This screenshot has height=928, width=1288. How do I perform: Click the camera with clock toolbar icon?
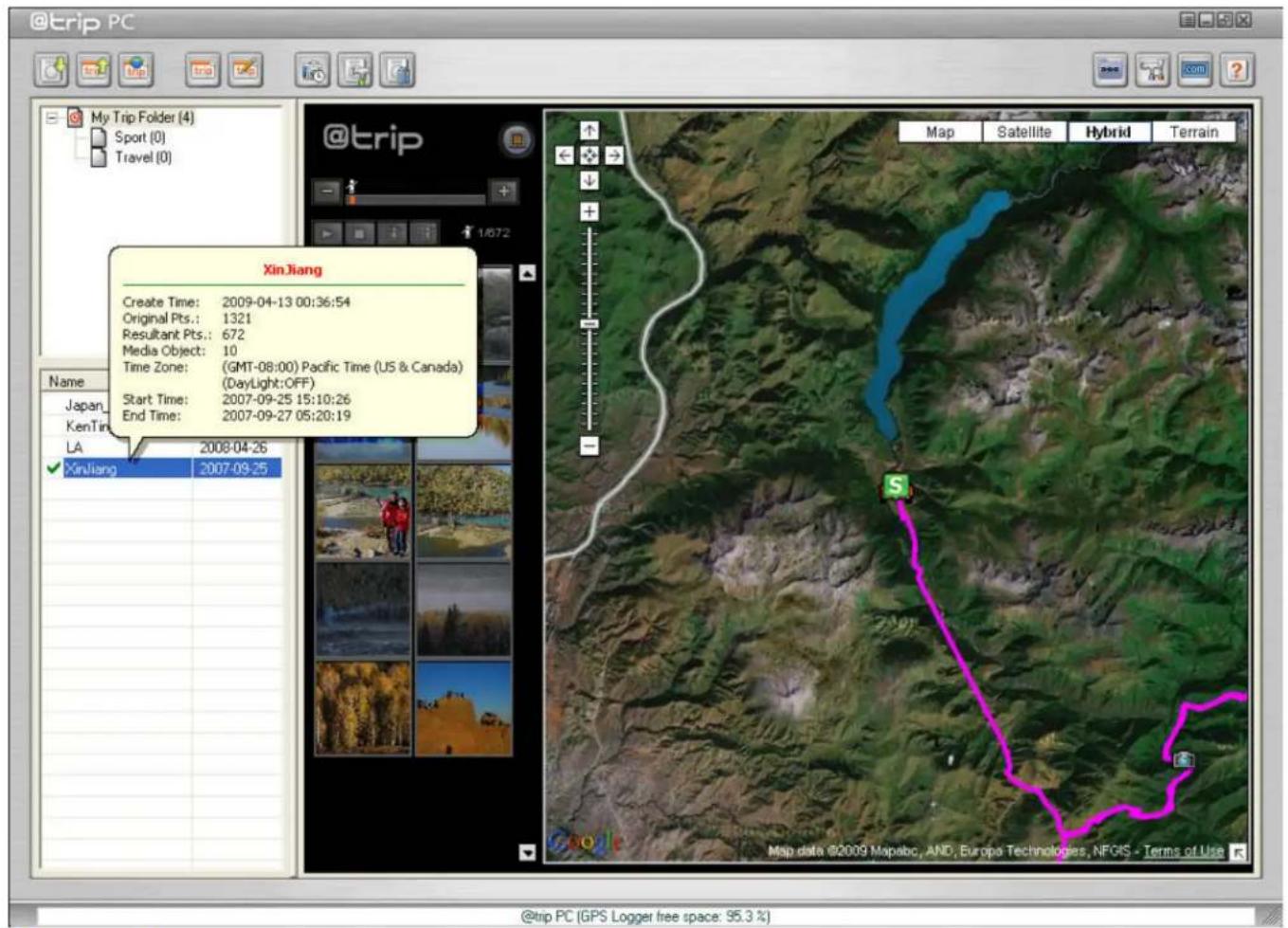click(313, 70)
